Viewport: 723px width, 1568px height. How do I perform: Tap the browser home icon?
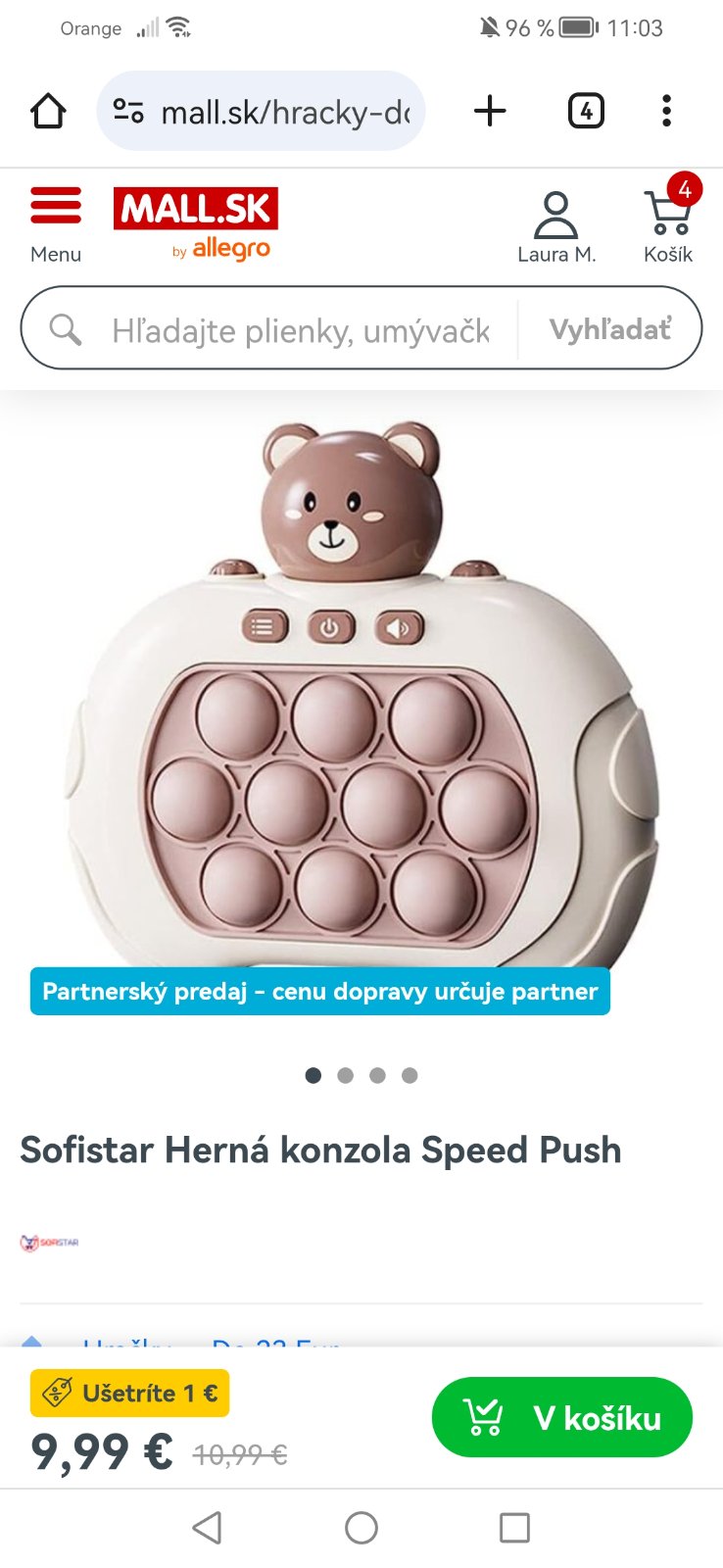point(48,111)
